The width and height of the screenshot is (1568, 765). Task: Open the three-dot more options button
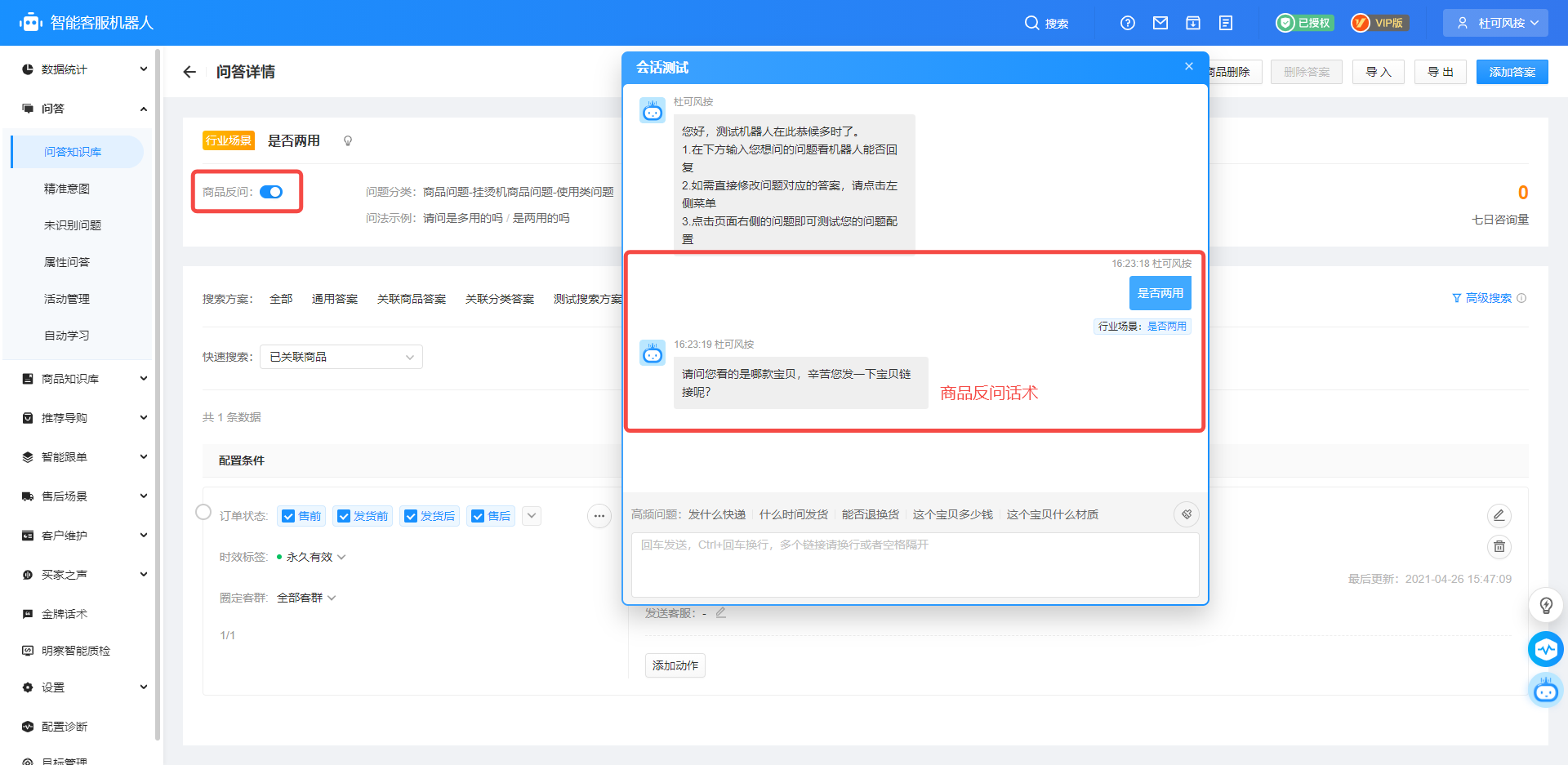(599, 516)
